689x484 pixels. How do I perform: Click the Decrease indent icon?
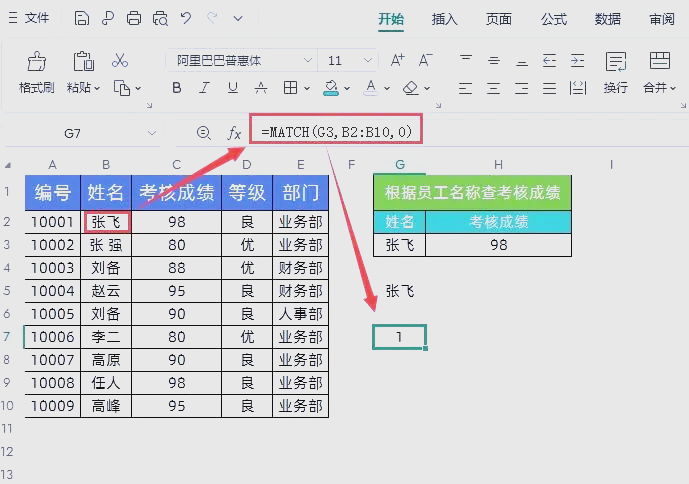click(549, 60)
